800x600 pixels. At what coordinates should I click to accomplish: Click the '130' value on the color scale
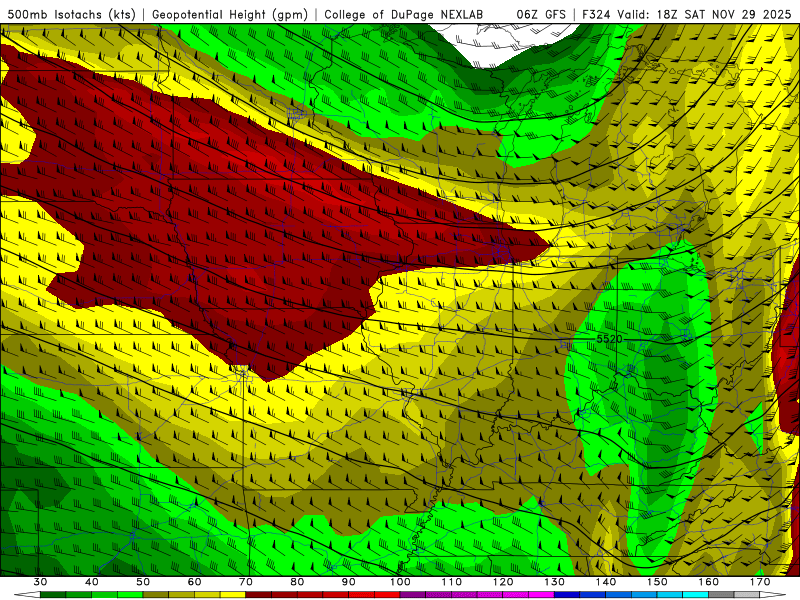click(555, 582)
